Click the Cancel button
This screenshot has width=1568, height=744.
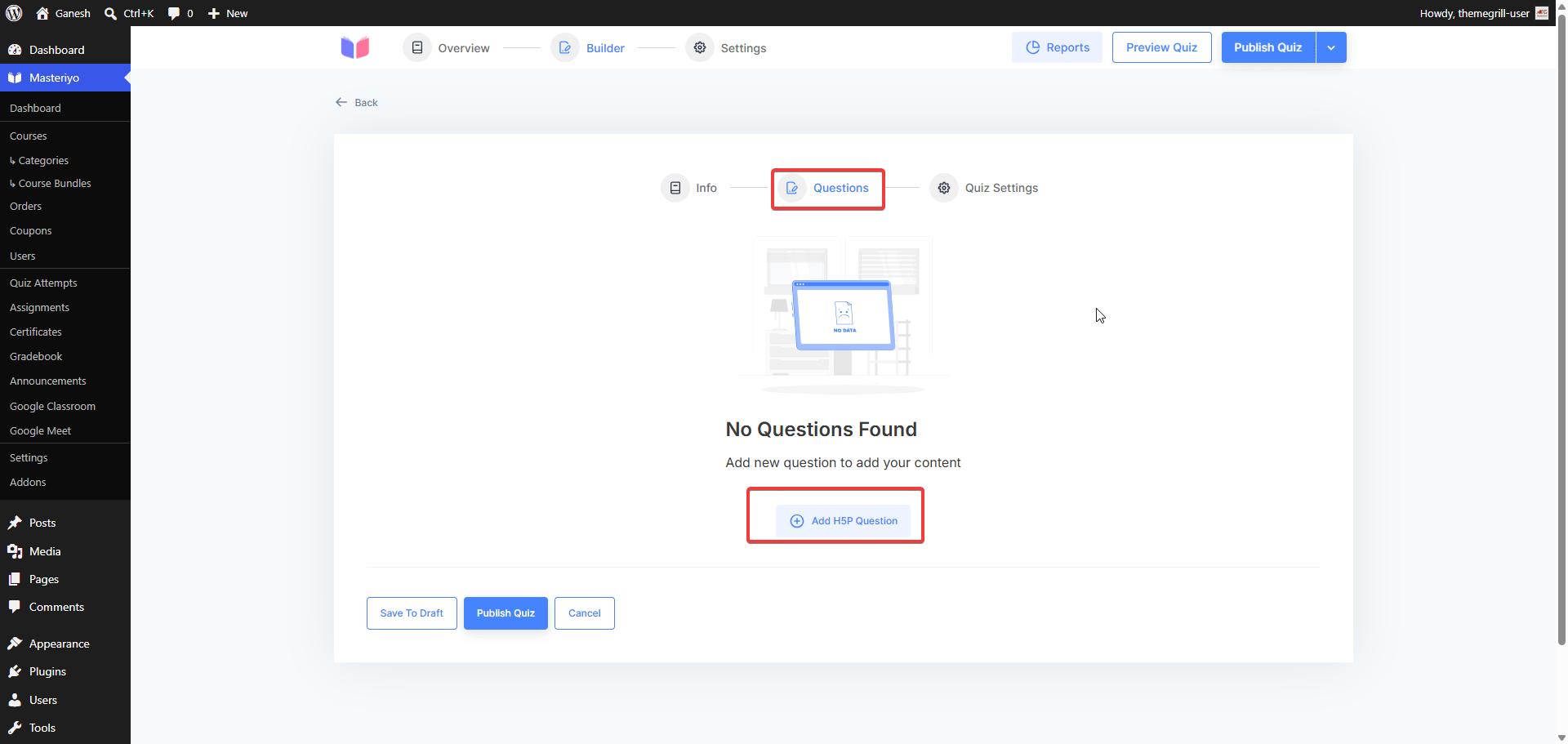[585, 613]
